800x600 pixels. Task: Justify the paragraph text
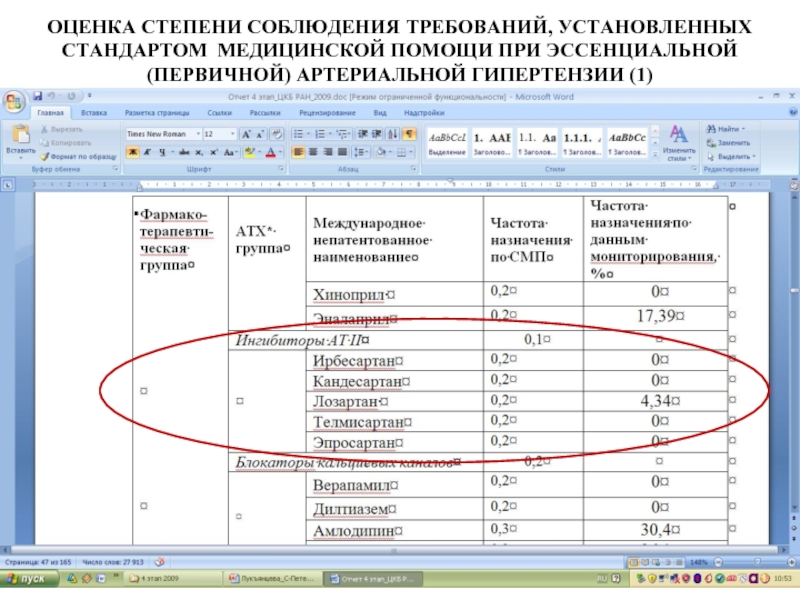coord(342,152)
